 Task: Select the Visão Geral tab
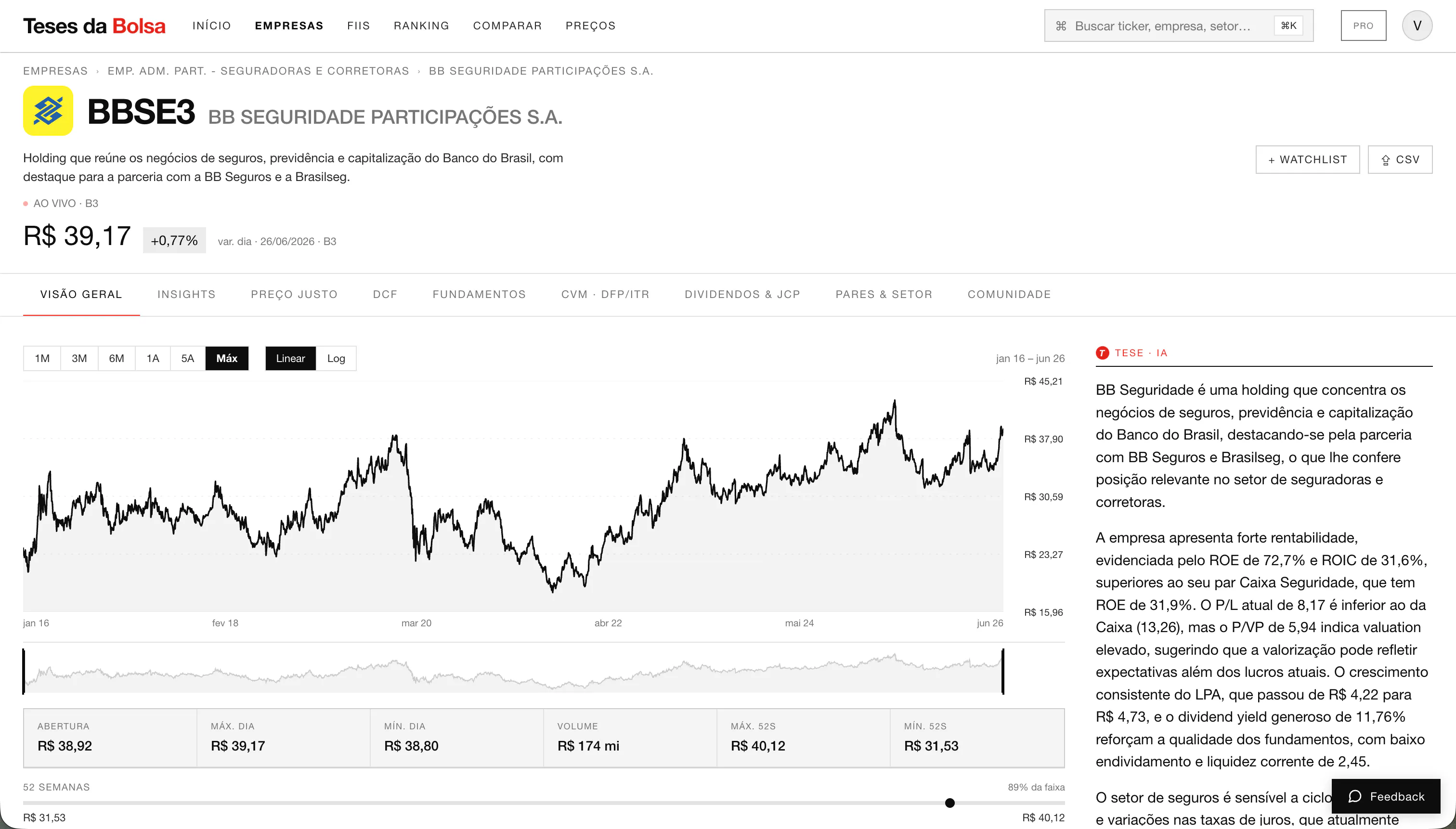pos(81,294)
